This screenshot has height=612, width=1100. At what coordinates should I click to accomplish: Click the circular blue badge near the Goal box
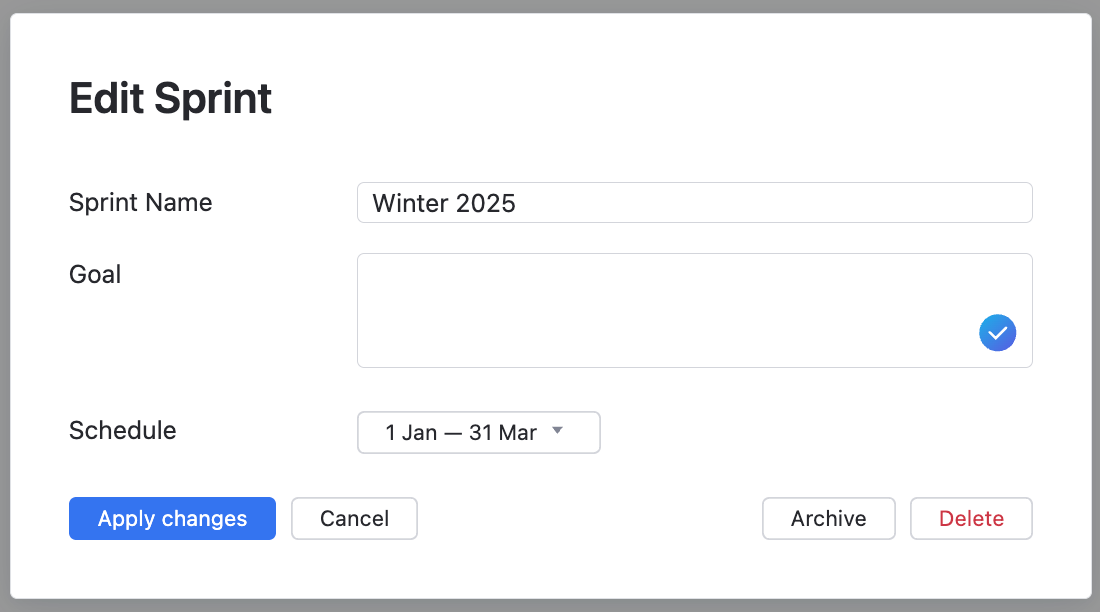pos(997,332)
